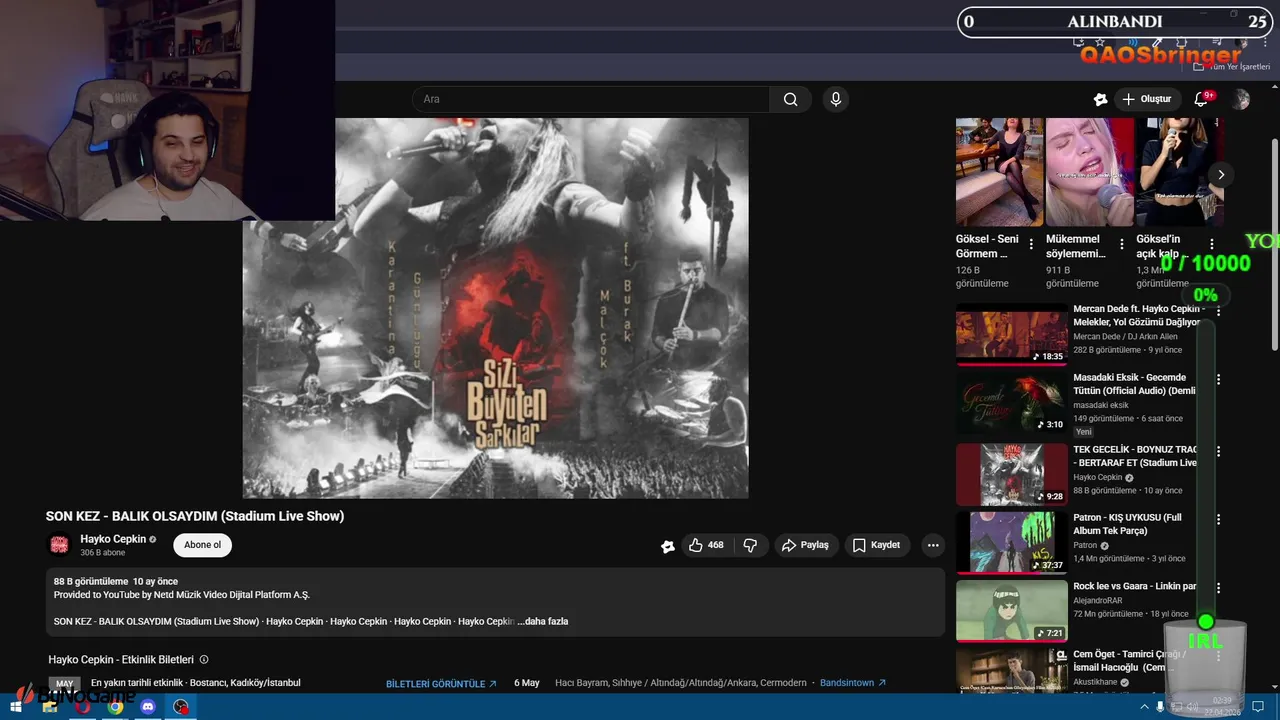Screen dimensions: 1280x720
Task: Click the sparkle icon beside the like button
Action: pos(668,546)
